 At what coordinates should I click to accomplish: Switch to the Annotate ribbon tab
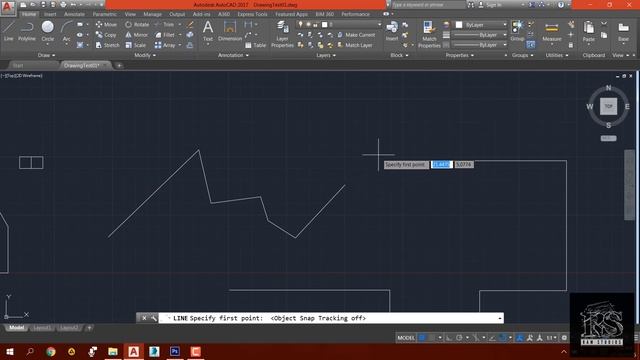[x=74, y=14]
